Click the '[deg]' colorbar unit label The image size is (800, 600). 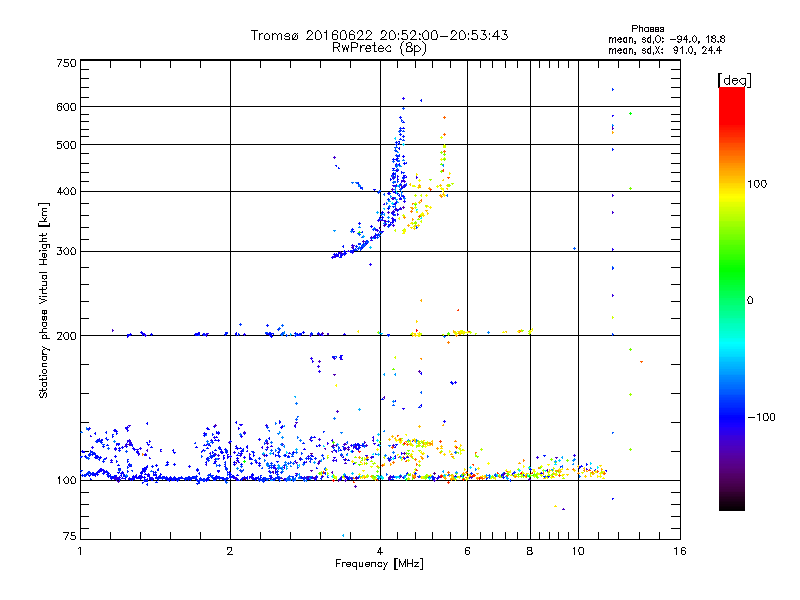pyautogui.click(x=734, y=80)
